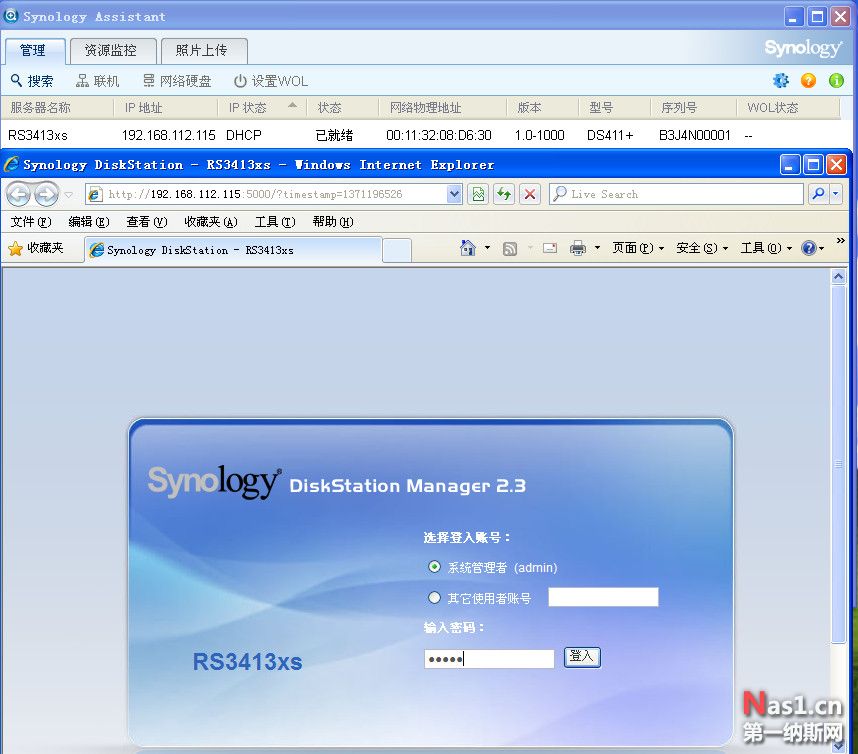
Task: Open the 文件(F) menu
Action: coord(31,222)
